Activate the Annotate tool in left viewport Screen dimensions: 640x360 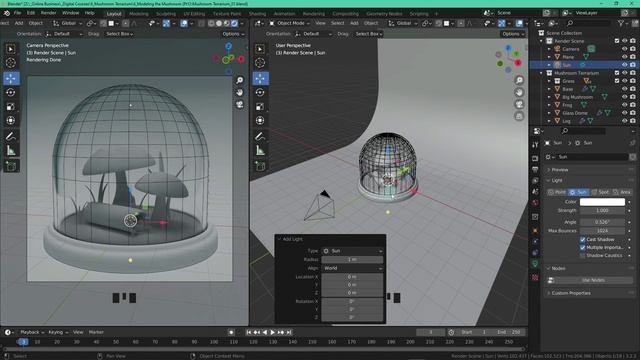pos(11,136)
